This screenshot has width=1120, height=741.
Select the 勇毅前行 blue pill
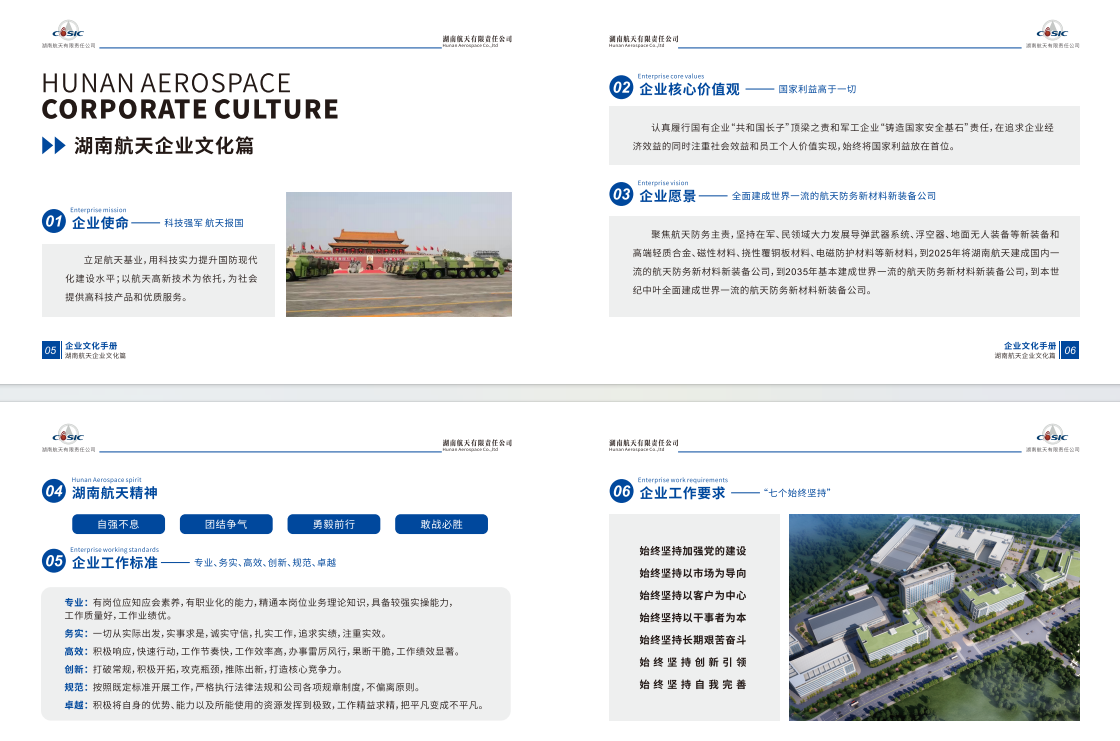coord(333,524)
